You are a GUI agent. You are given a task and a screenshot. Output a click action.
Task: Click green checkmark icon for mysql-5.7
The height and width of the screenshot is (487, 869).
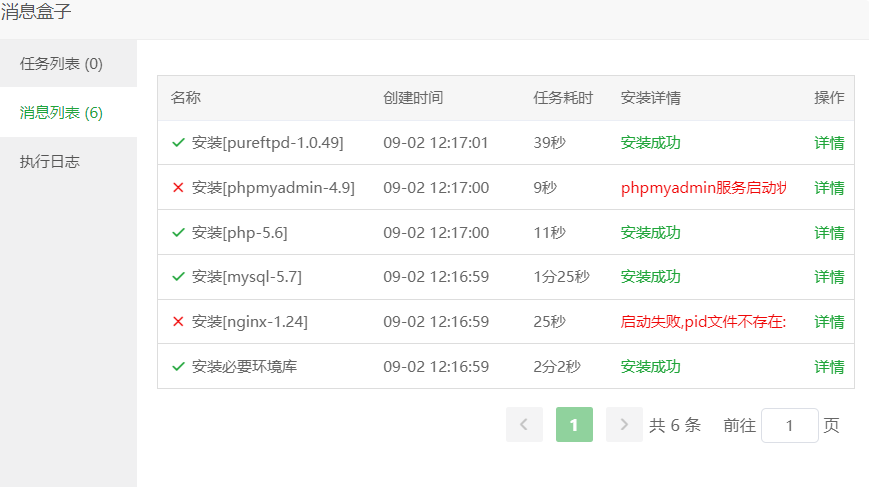[178, 276]
